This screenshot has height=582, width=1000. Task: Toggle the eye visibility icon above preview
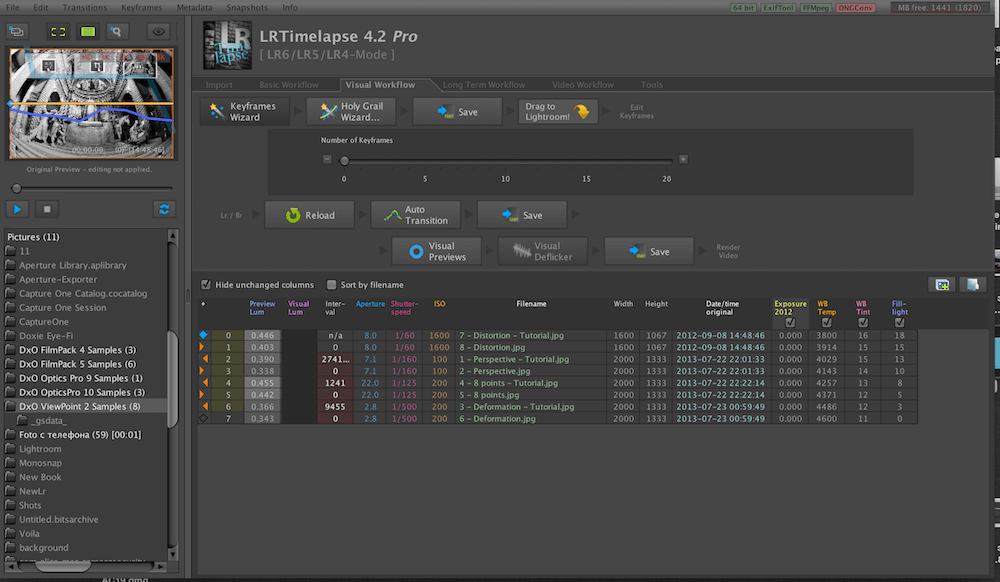coord(158,31)
